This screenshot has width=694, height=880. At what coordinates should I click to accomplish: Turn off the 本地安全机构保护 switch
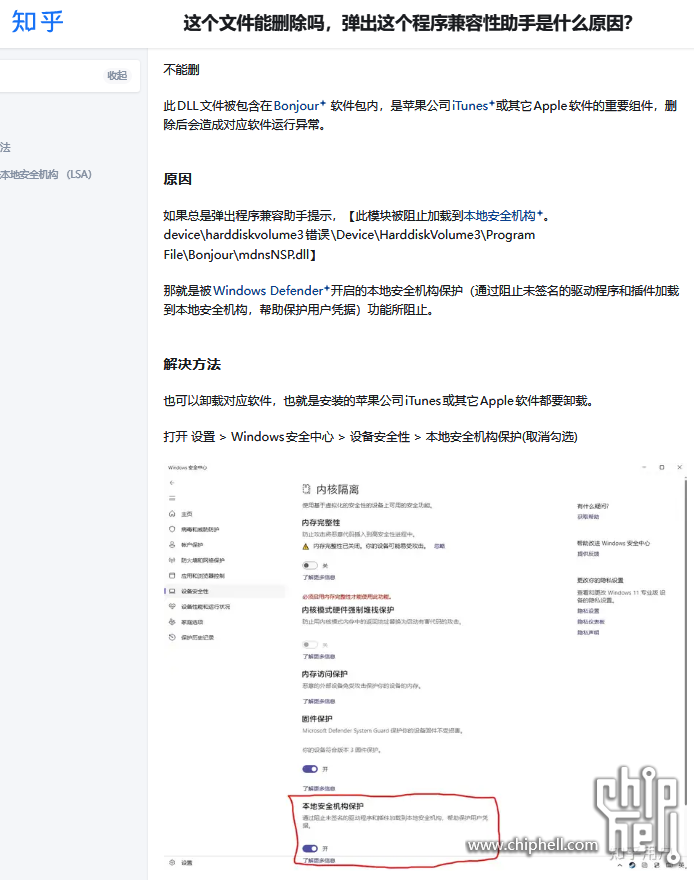309,848
